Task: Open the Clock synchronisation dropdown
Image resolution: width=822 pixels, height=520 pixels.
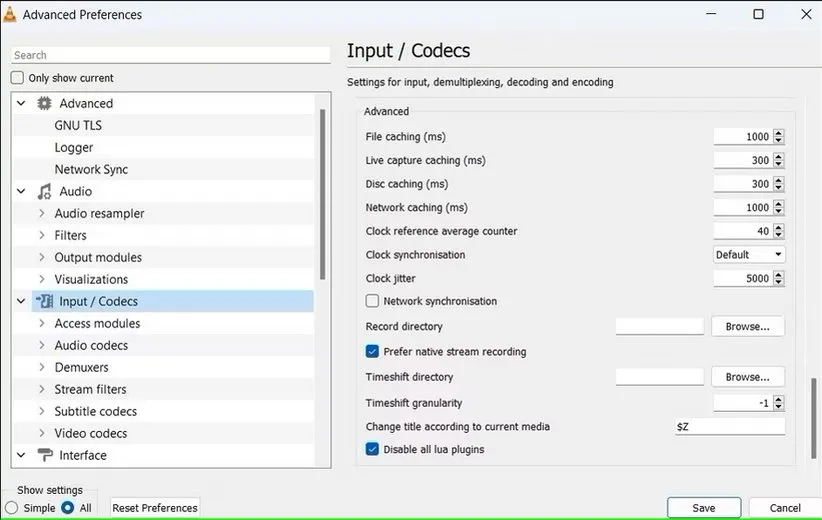Action: (x=749, y=255)
